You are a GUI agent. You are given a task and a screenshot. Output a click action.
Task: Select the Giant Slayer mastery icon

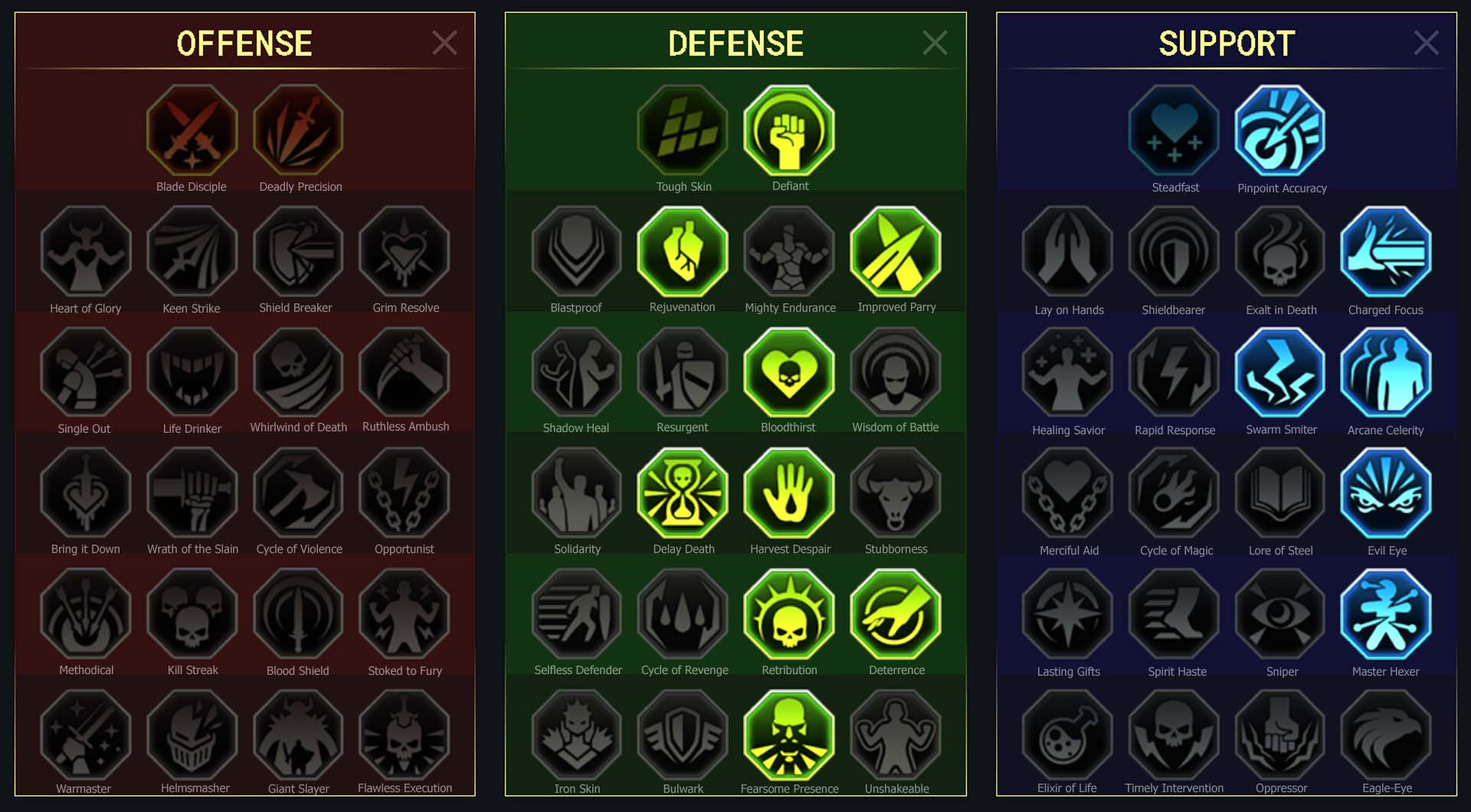point(298,734)
